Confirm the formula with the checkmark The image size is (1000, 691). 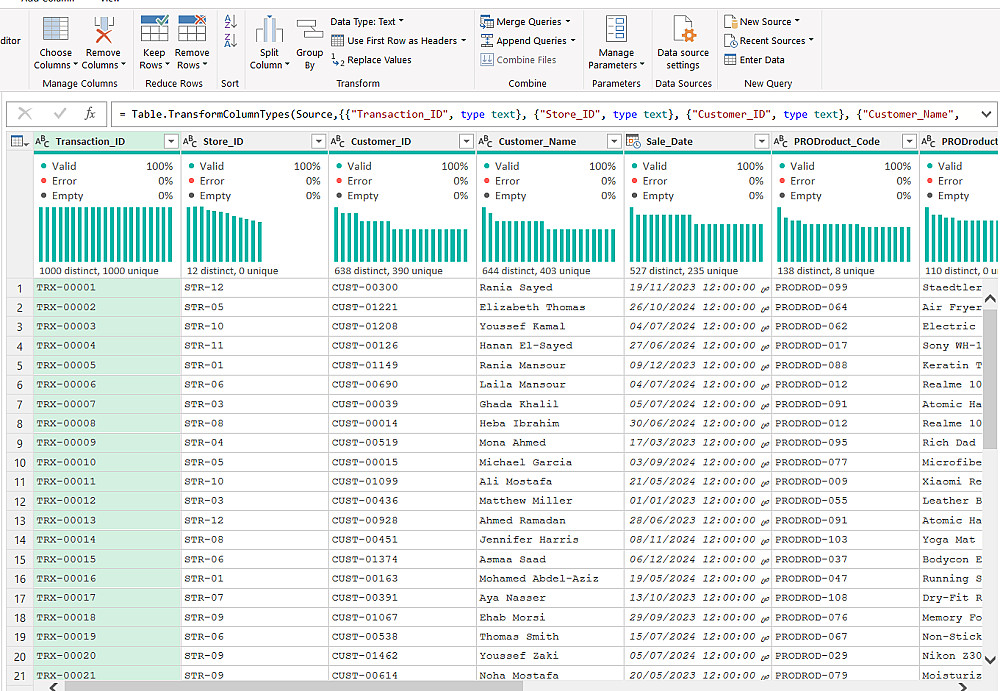pyautogui.click(x=60, y=114)
